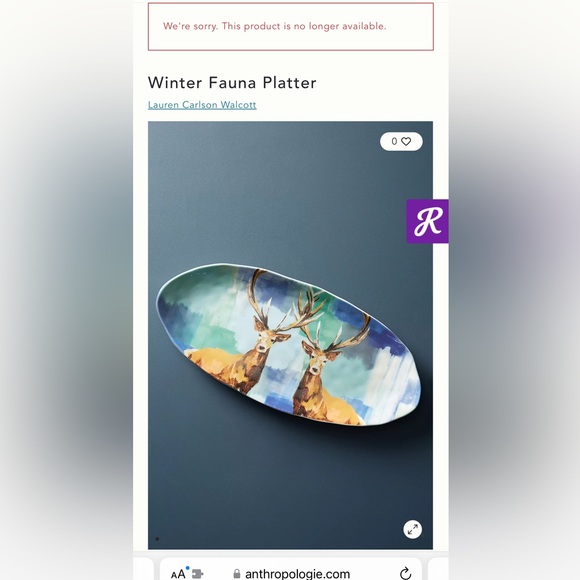Tap the puzzle-piece extensions icon
Image resolution: width=580 pixels, height=580 pixels.
click(x=198, y=574)
